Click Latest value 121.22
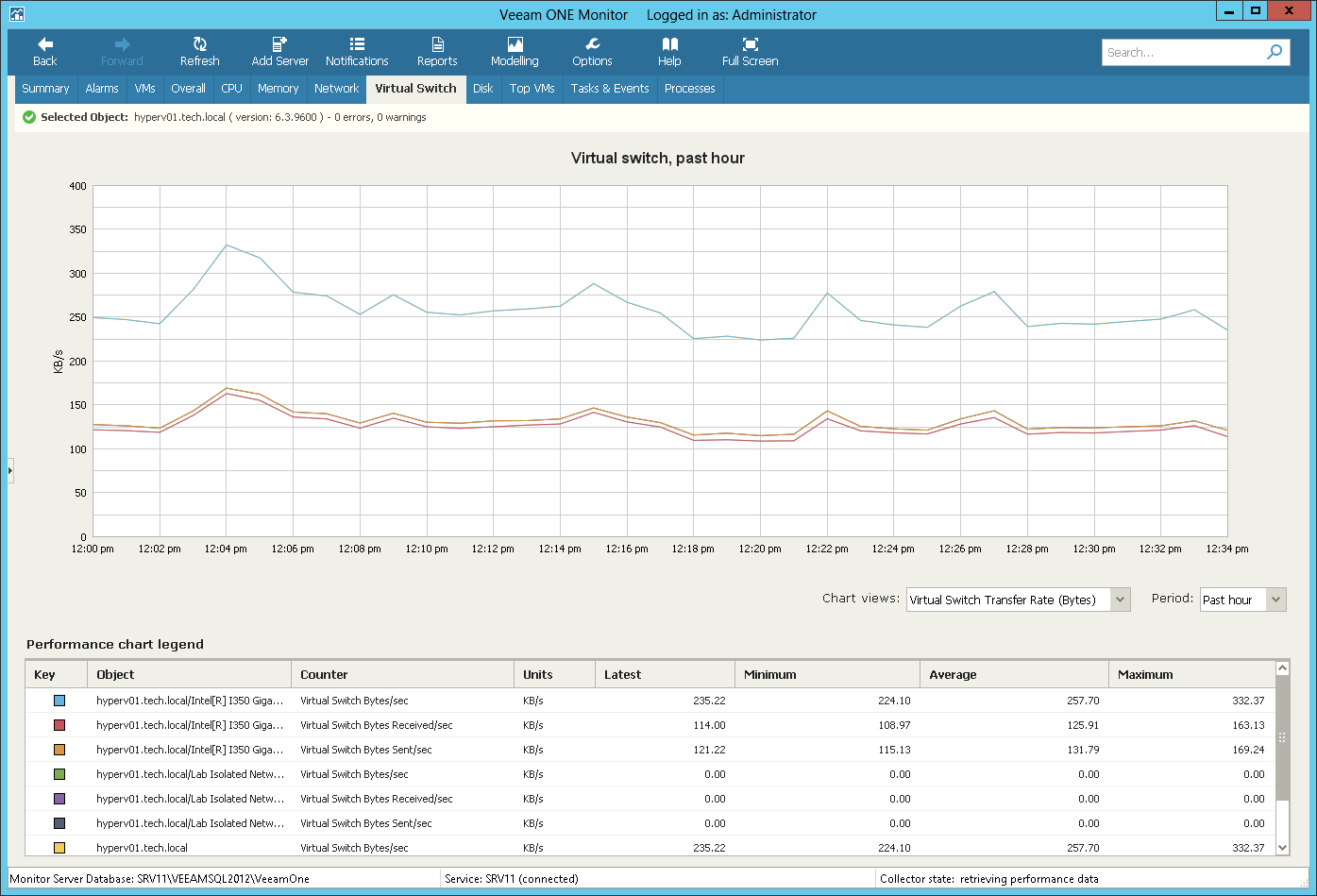 point(708,750)
